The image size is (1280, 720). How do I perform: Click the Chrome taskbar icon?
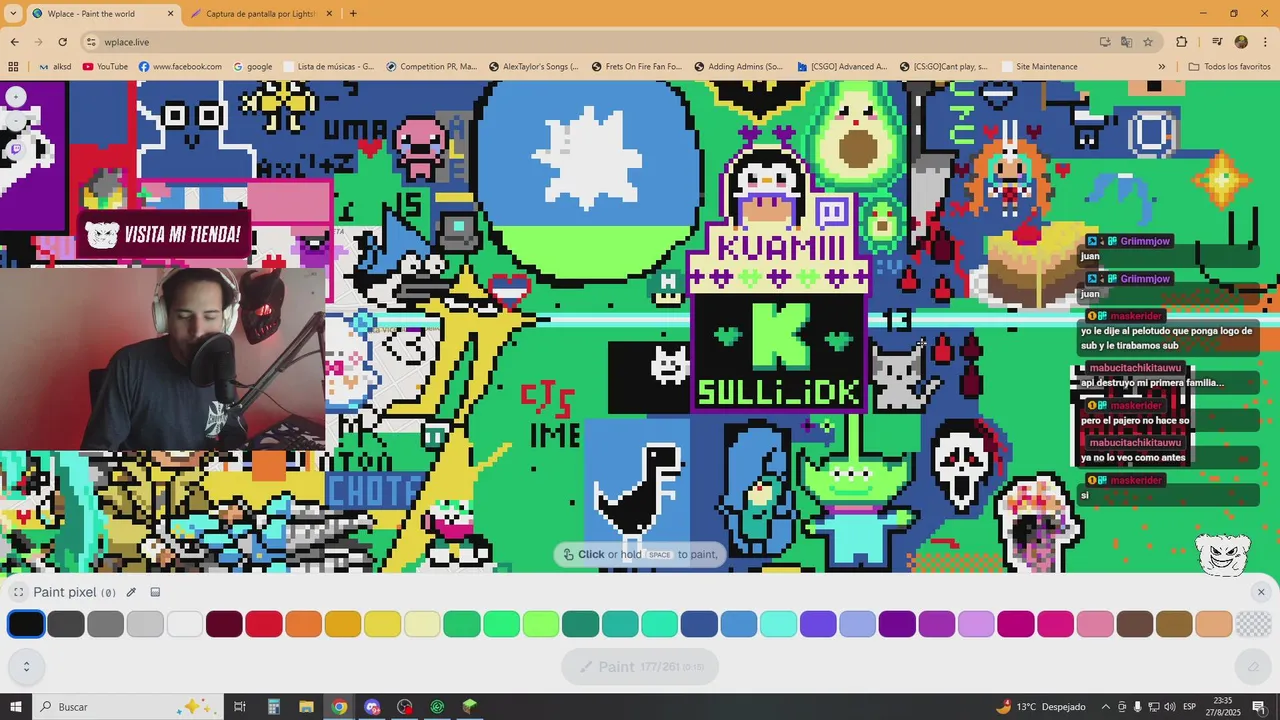point(339,707)
